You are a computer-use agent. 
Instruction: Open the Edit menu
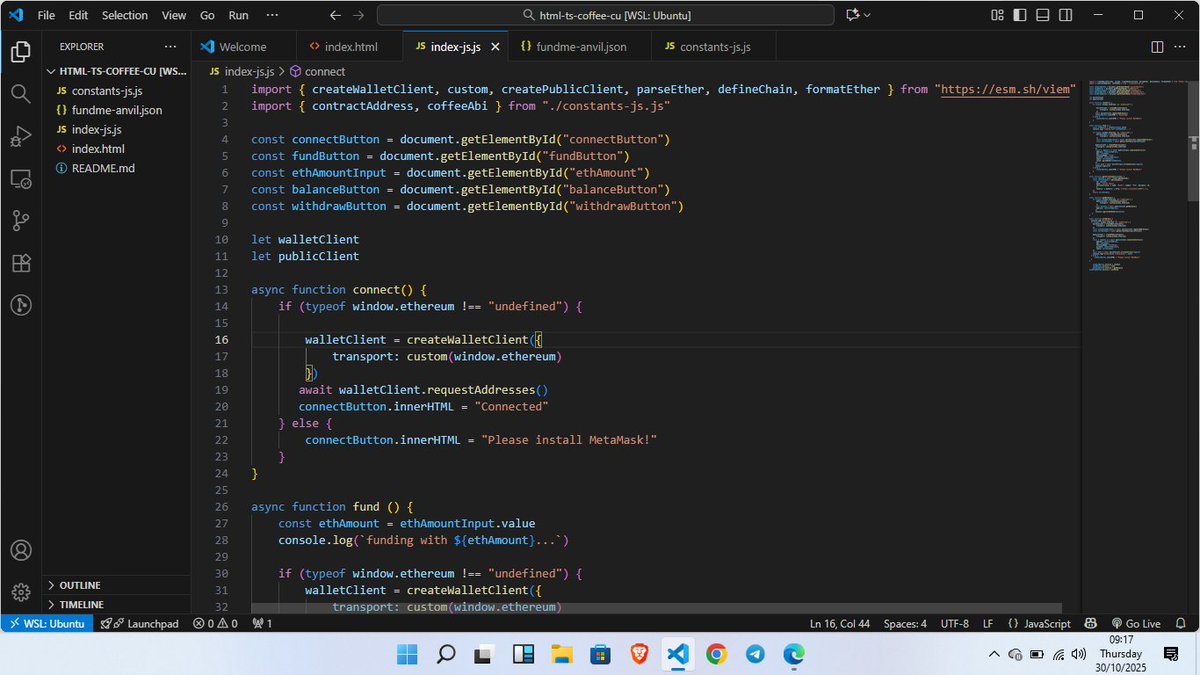[79, 15]
